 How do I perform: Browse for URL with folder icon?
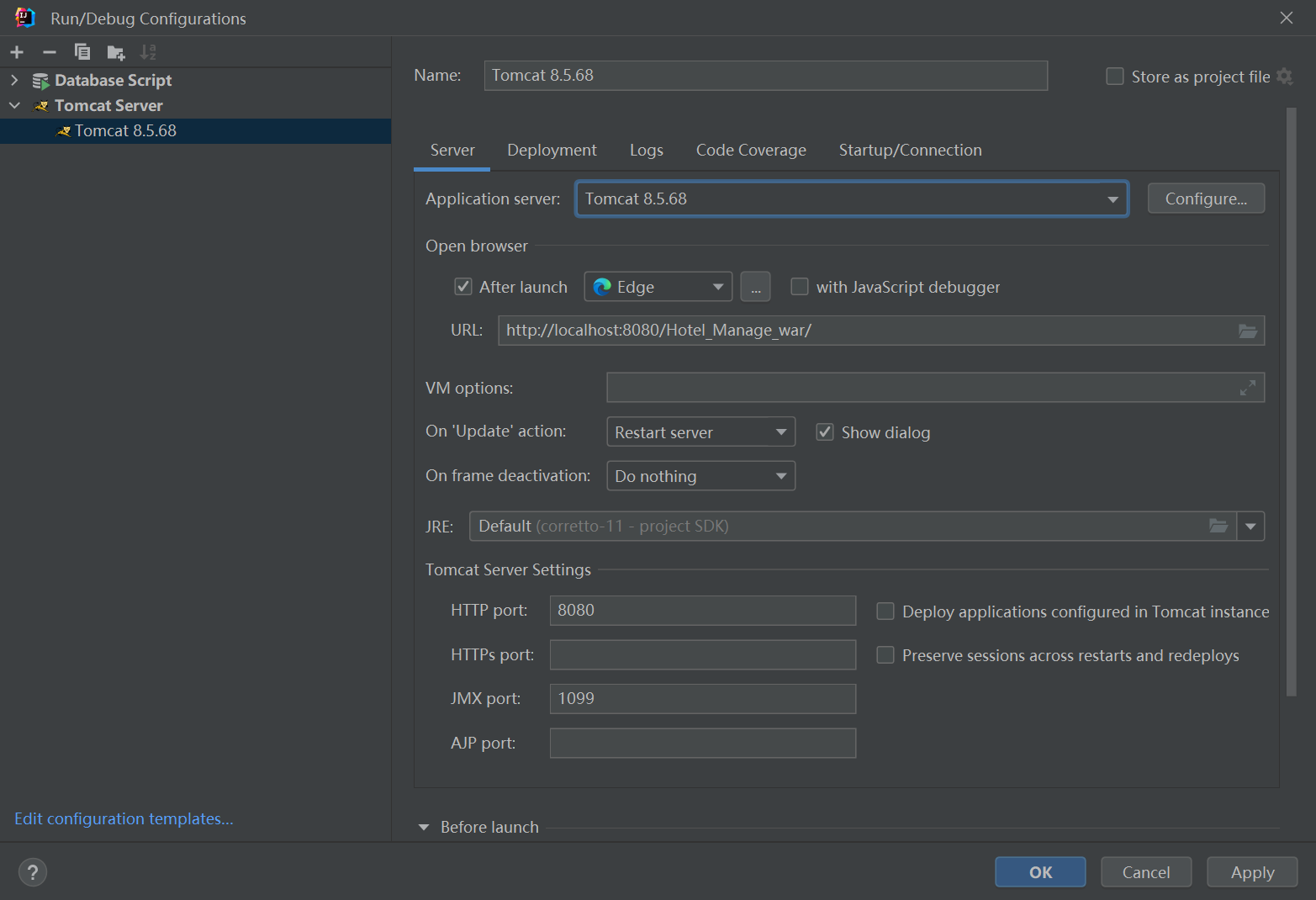click(1248, 331)
